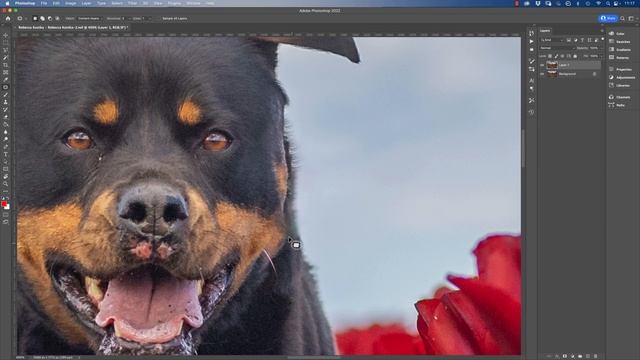Select the Lasso tool
The height and width of the screenshot is (360, 640).
[x=5, y=50]
